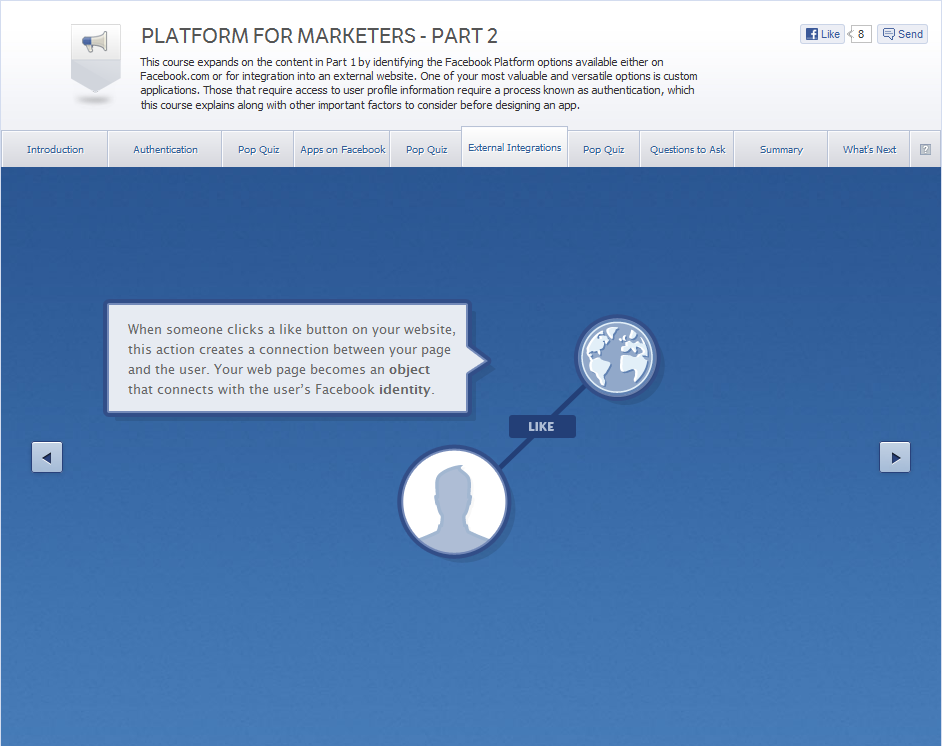Open the Pop Quiz after Authentication
Viewport: 942px width, 746px height.
258,150
